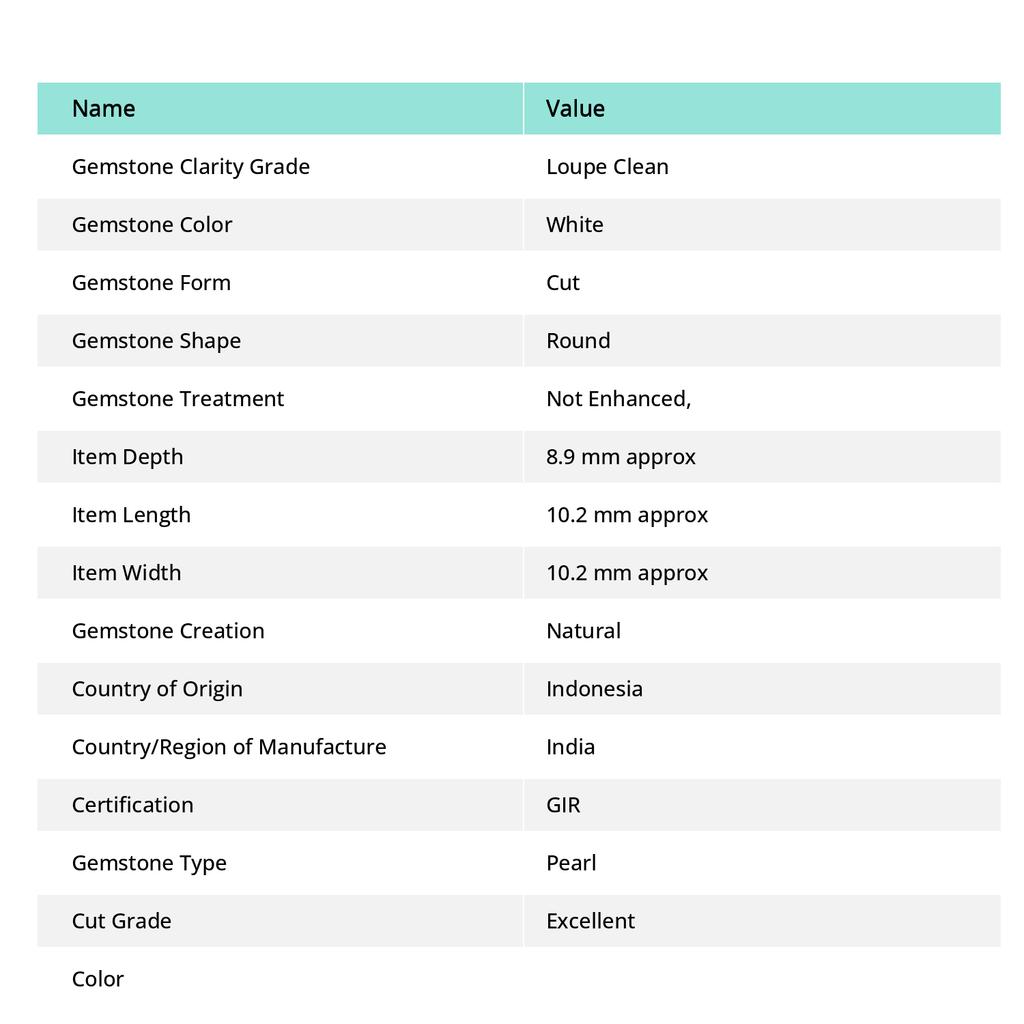Viewport: 1024px width, 1024px height.
Task: Click the Item Length row label
Action: click(131, 514)
